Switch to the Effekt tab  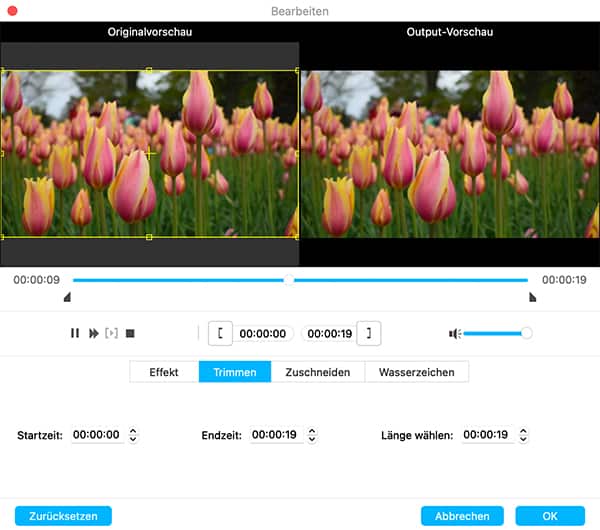pos(164,372)
